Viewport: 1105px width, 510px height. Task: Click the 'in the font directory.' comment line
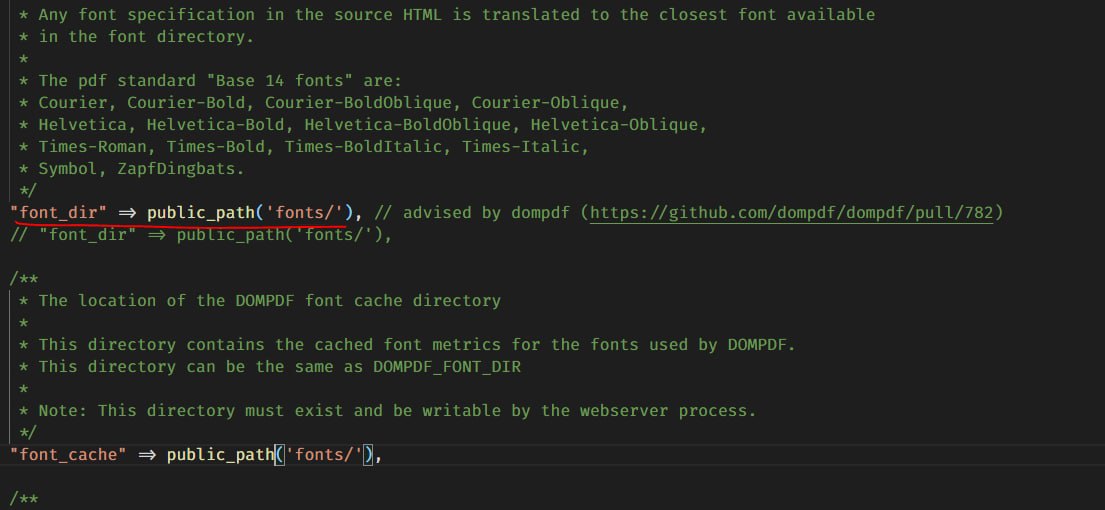click(x=146, y=37)
